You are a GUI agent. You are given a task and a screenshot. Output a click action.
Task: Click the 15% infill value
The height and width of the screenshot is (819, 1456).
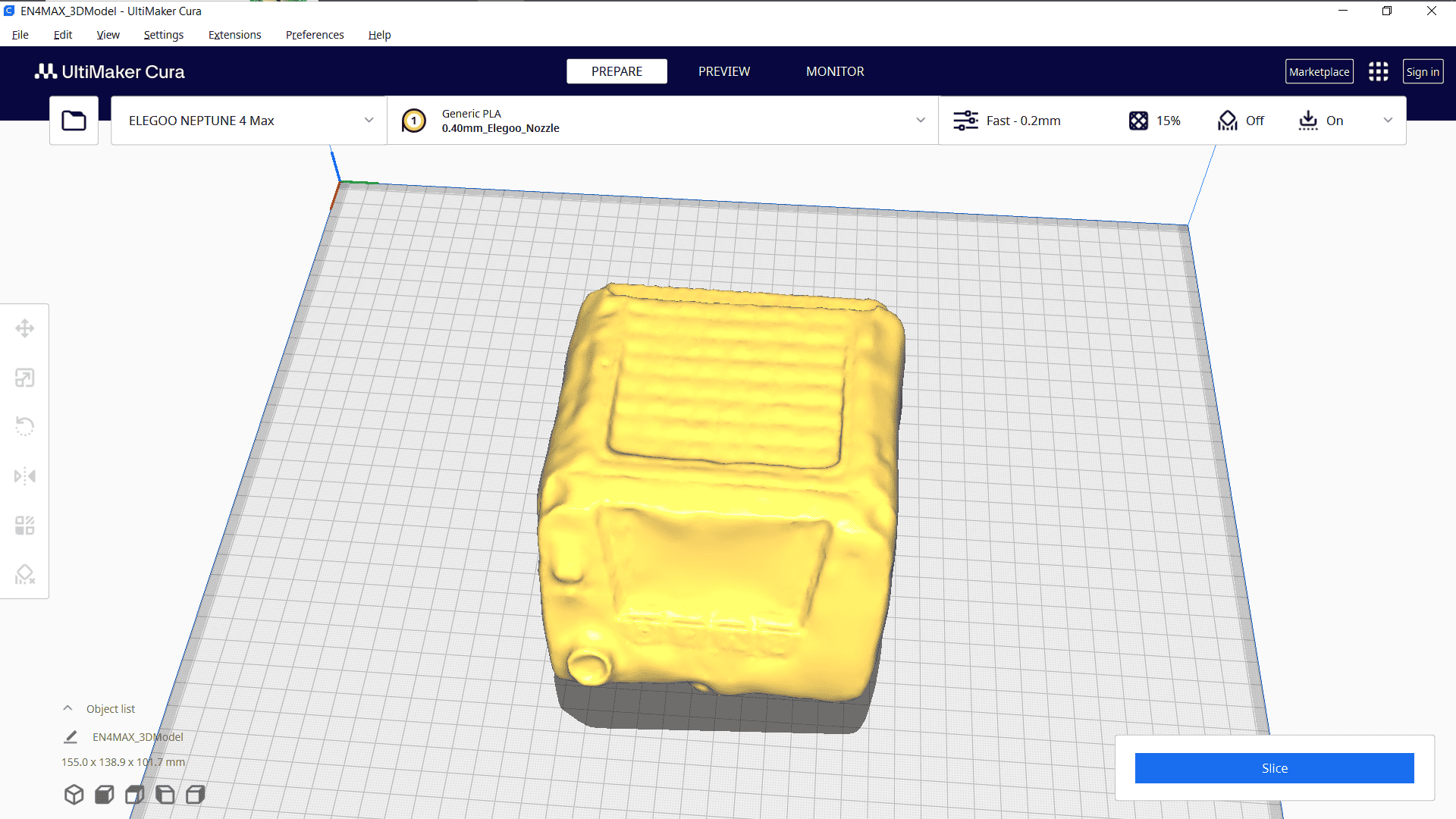point(1168,121)
